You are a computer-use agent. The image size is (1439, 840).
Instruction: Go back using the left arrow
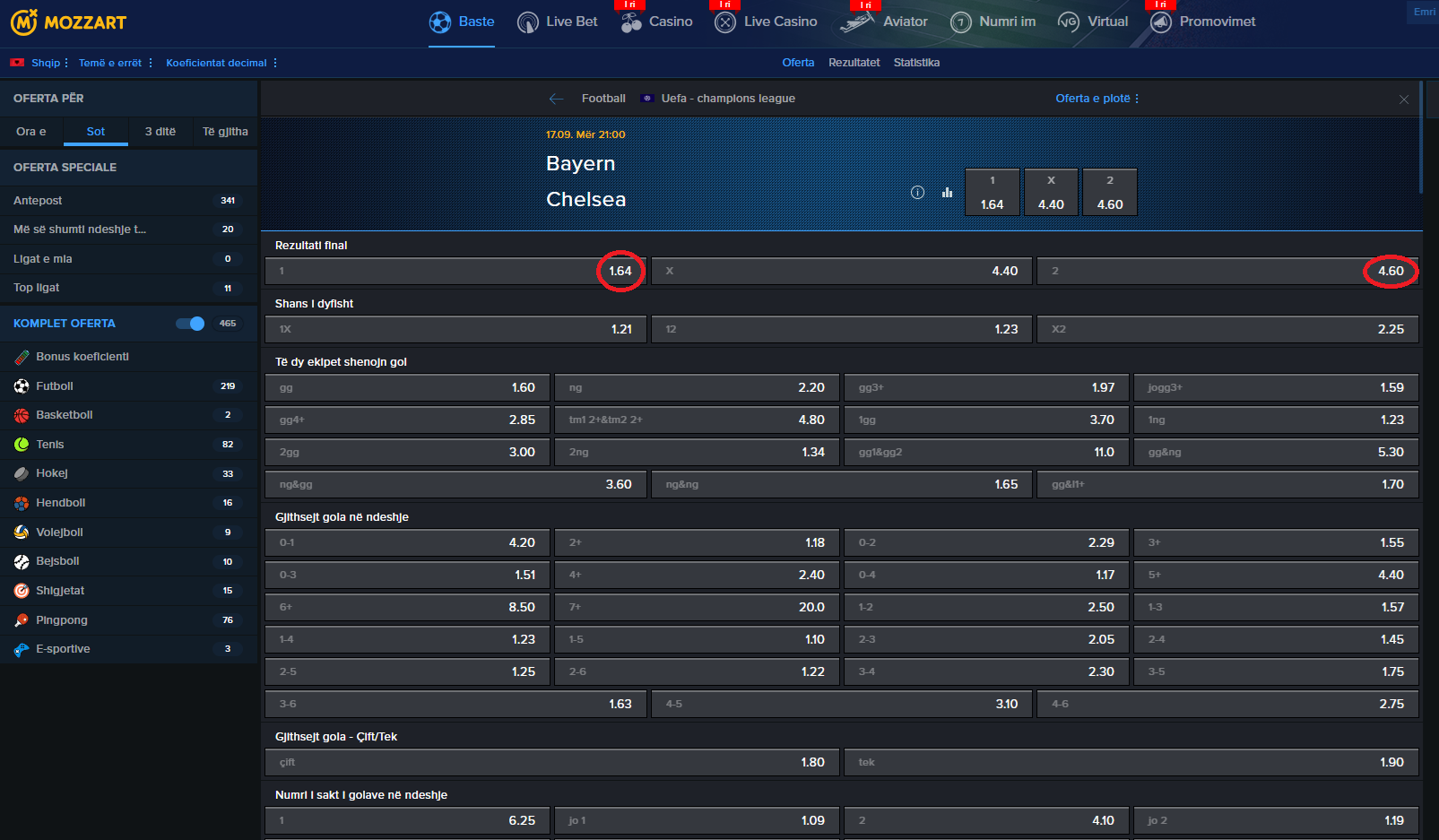point(557,99)
